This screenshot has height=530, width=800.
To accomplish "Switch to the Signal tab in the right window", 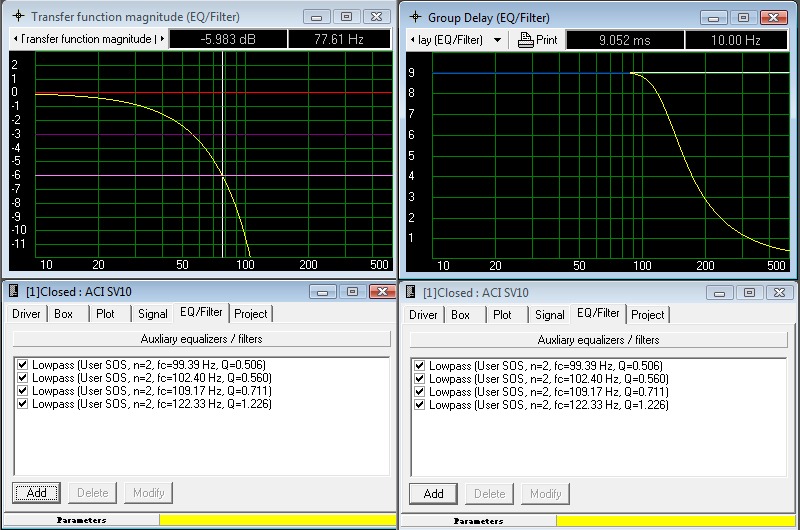I will (x=549, y=315).
